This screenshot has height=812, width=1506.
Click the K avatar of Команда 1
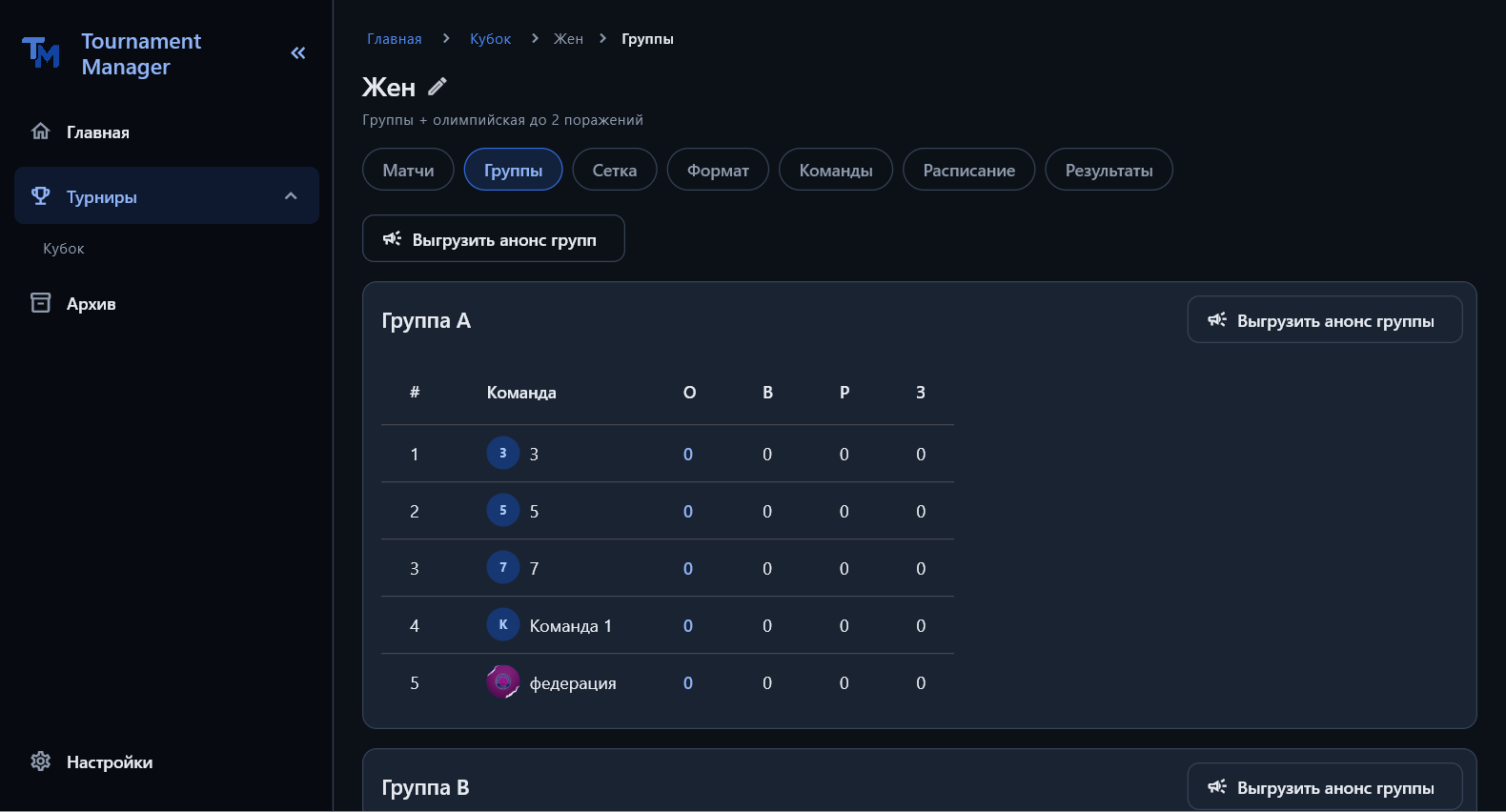click(503, 624)
